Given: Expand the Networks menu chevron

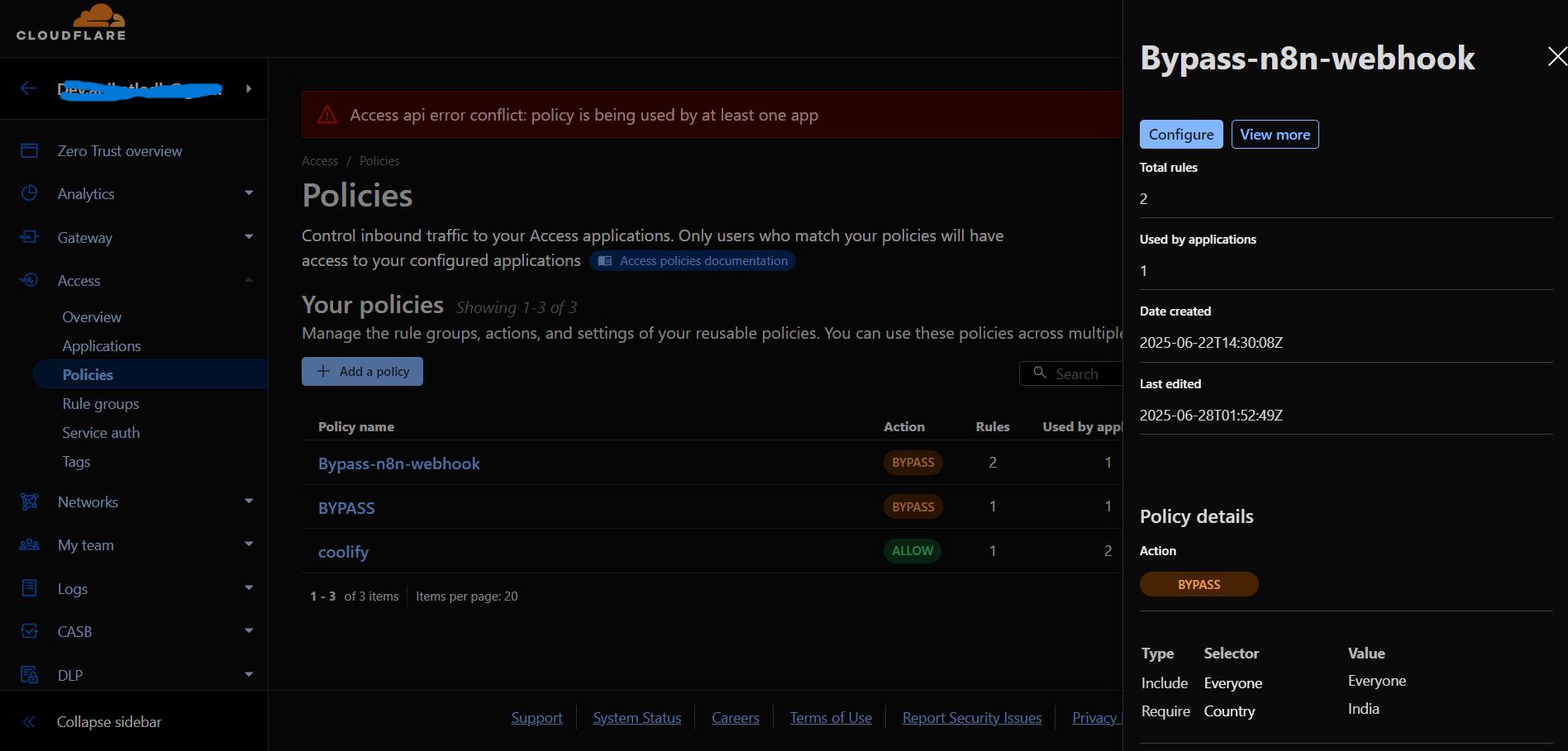Looking at the screenshot, I should point(249,501).
